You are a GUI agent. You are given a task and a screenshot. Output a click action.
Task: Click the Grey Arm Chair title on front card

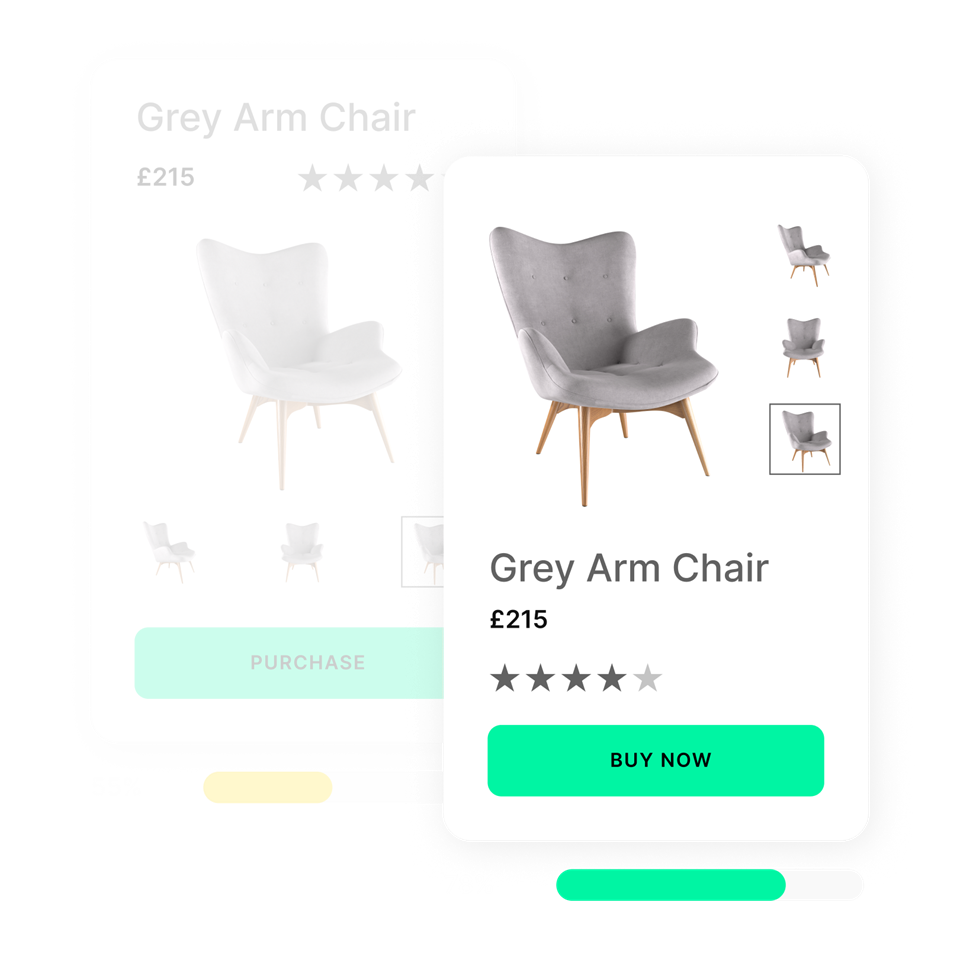(x=629, y=569)
